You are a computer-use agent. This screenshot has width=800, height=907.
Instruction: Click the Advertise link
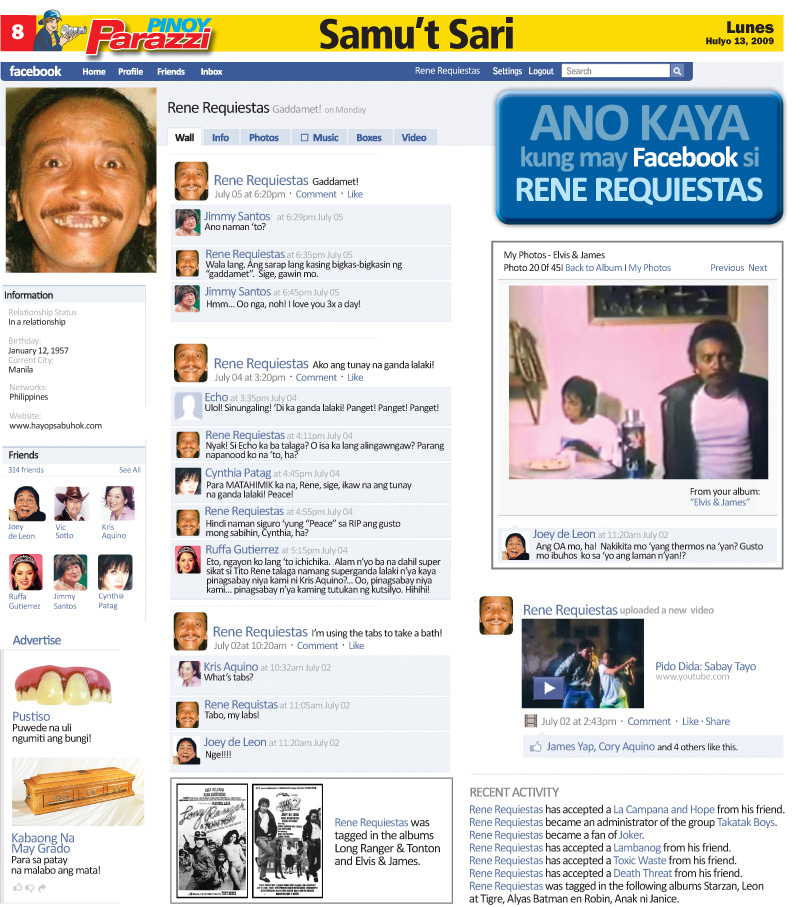[x=37, y=640]
